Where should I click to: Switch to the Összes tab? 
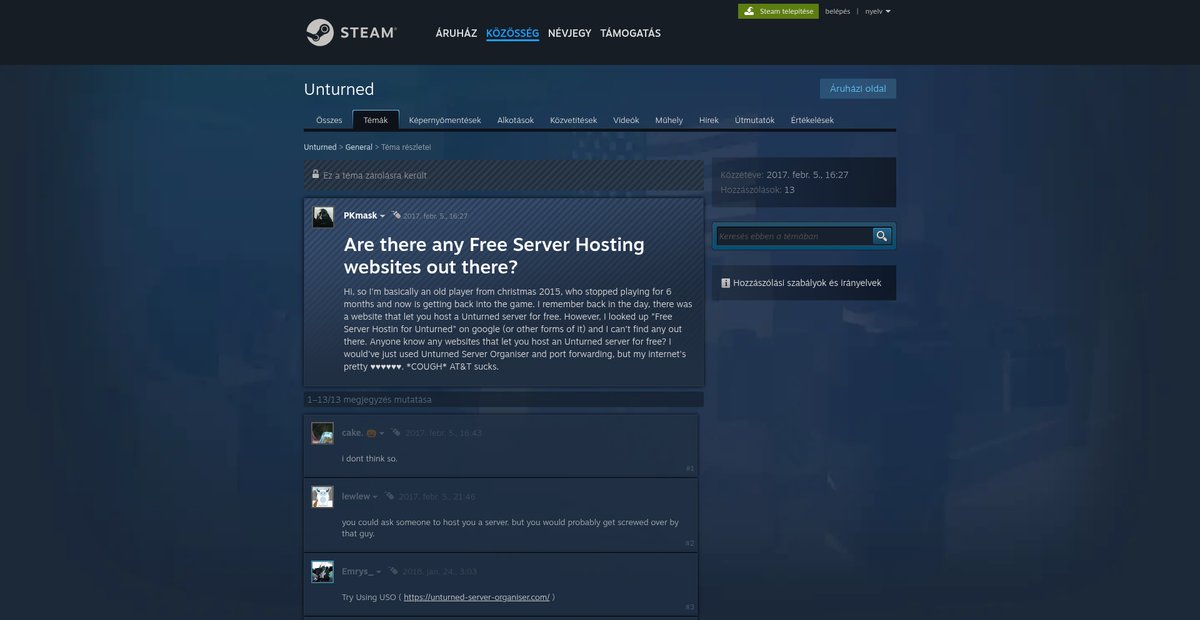click(x=329, y=120)
